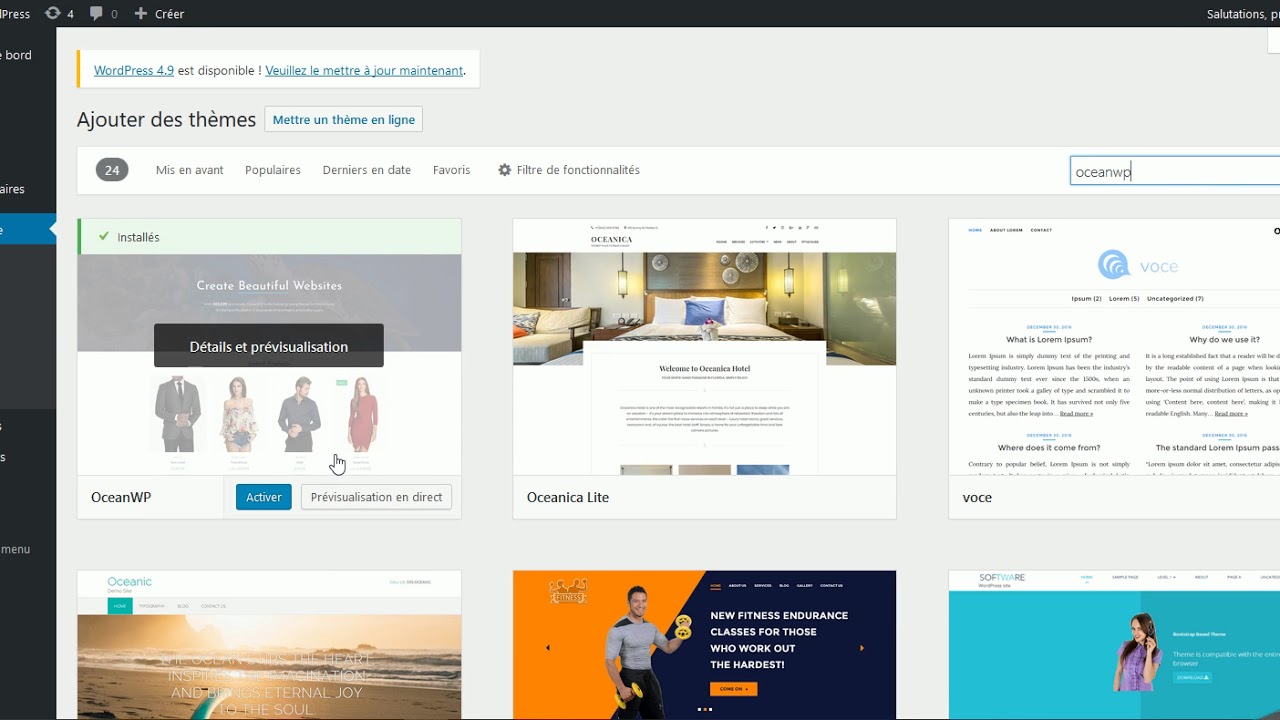1280x720 pixels.
Task: Click the gear icon of feature filter
Action: 505,170
